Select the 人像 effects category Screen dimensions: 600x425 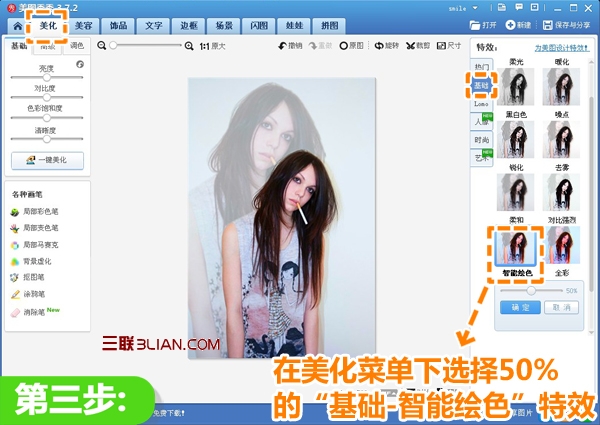click(x=481, y=122)
